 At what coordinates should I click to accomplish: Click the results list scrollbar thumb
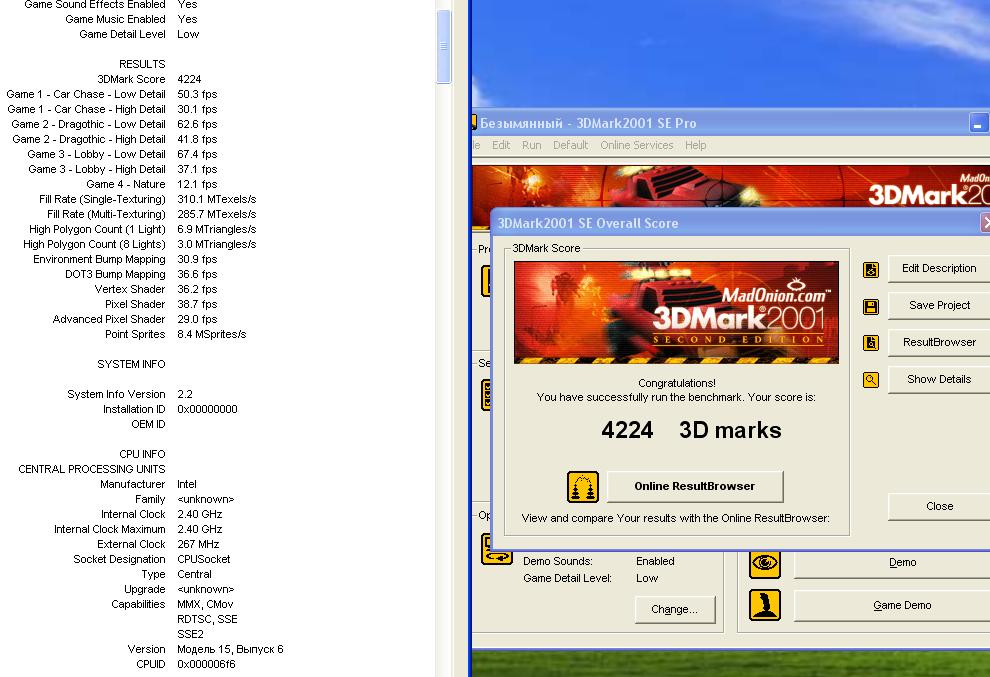(x=443, y=46)
